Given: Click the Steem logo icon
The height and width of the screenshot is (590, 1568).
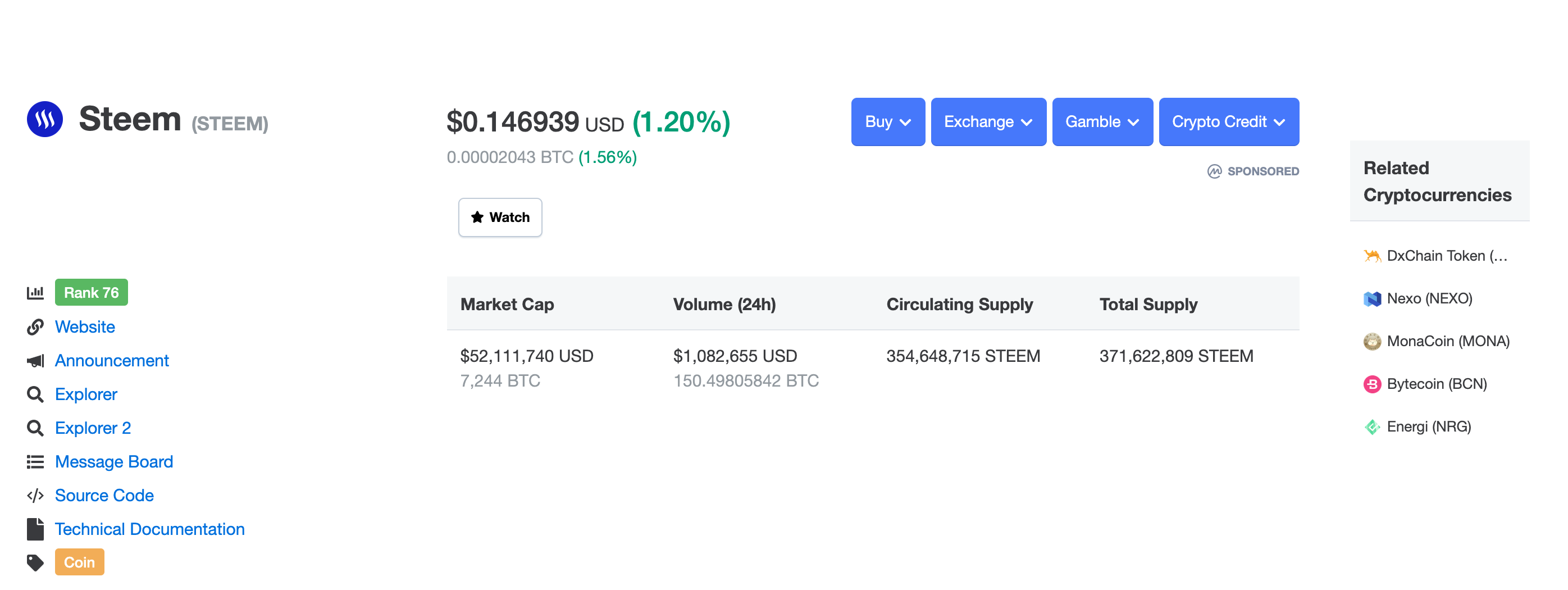Looking at the screenshot, I should coord(44,119).
